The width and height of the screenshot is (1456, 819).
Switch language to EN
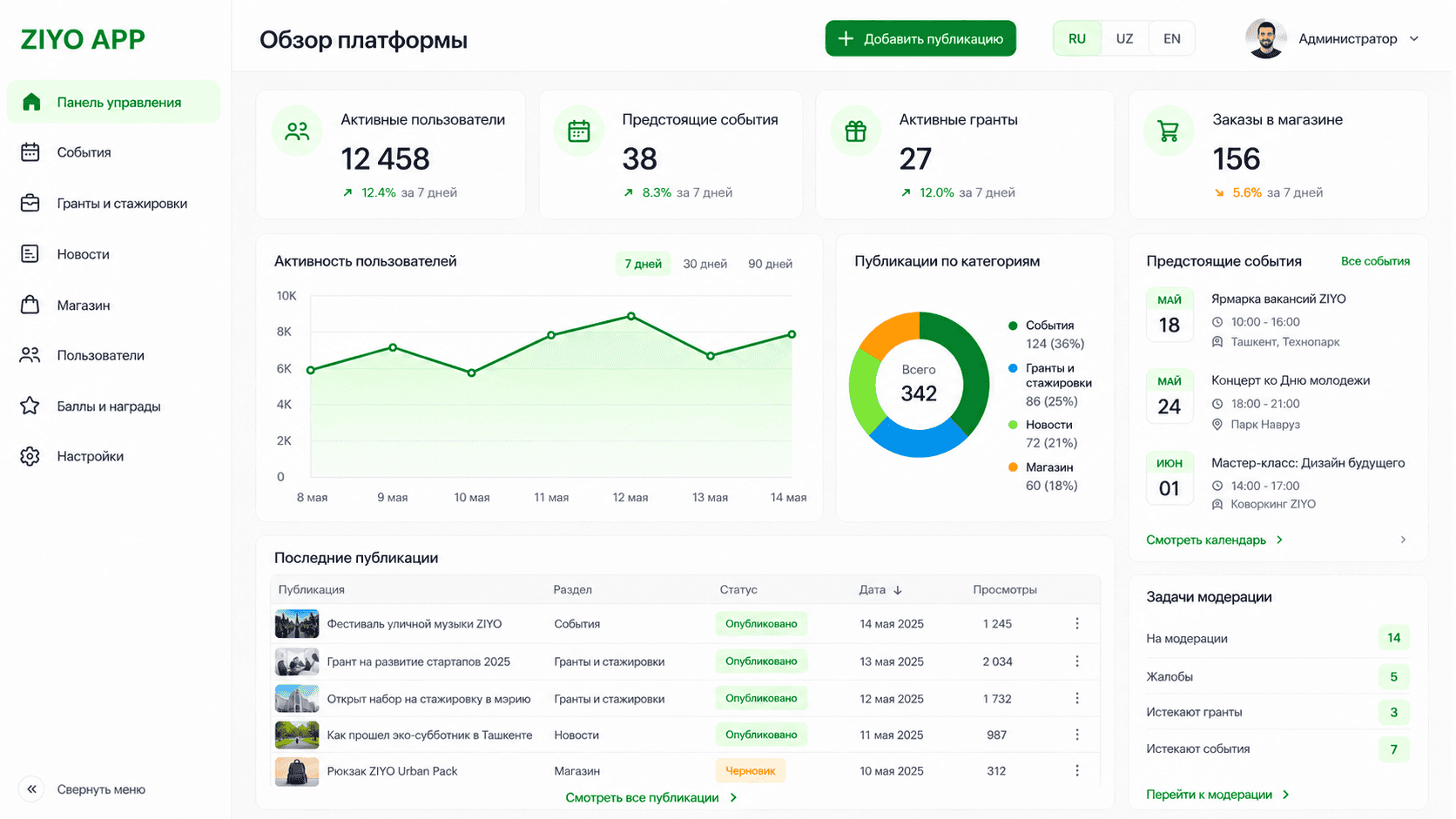pos(1172,39)
